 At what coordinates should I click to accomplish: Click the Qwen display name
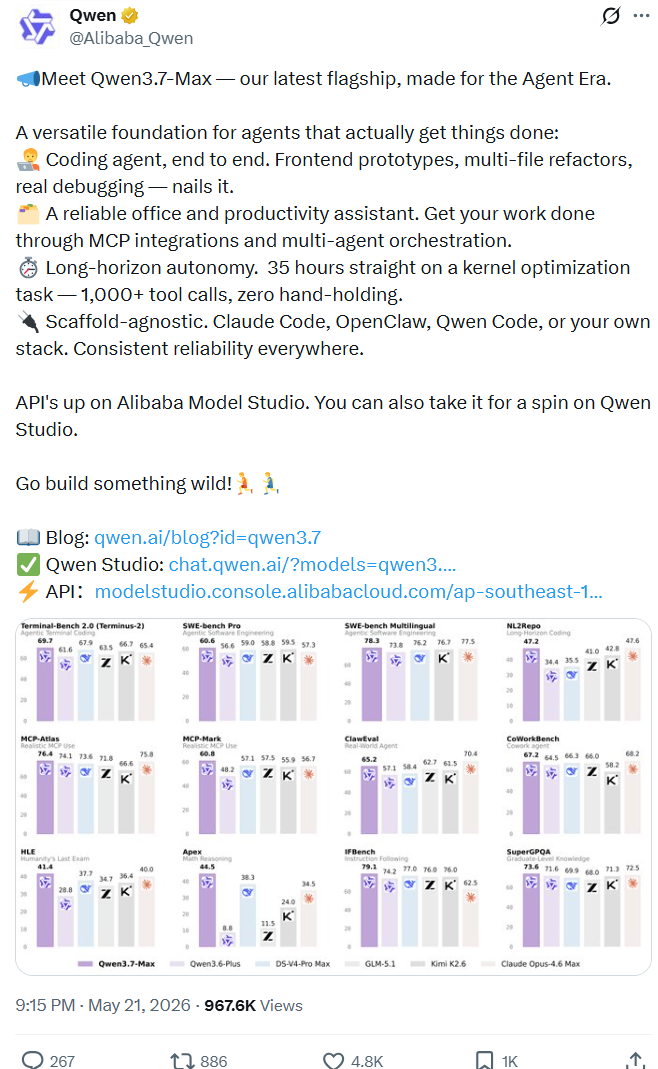point(93,15)
